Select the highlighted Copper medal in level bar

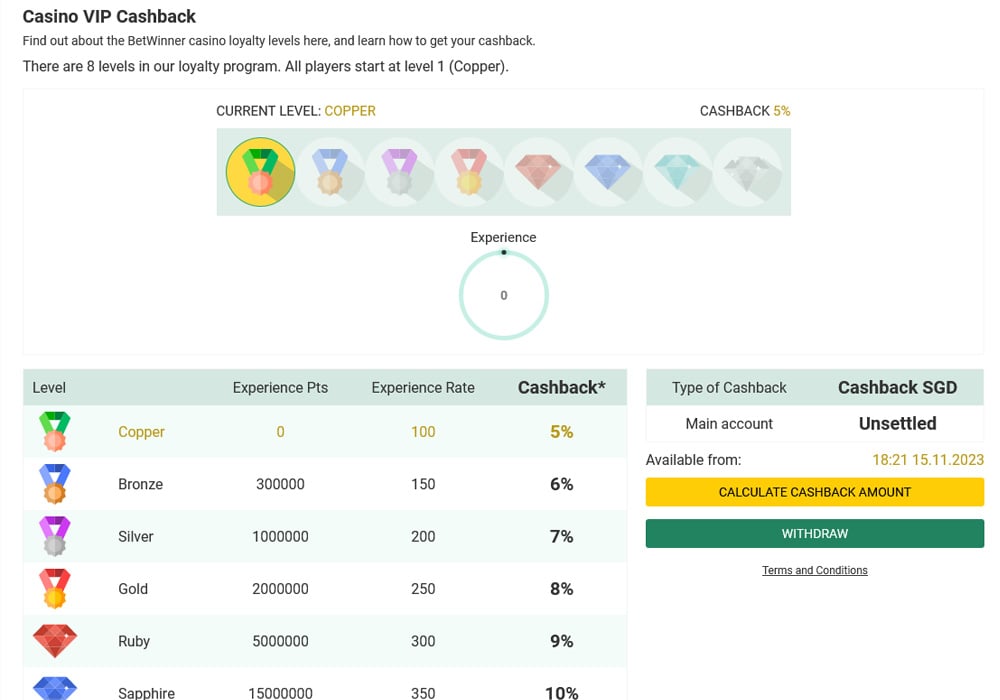coord(260,172)
